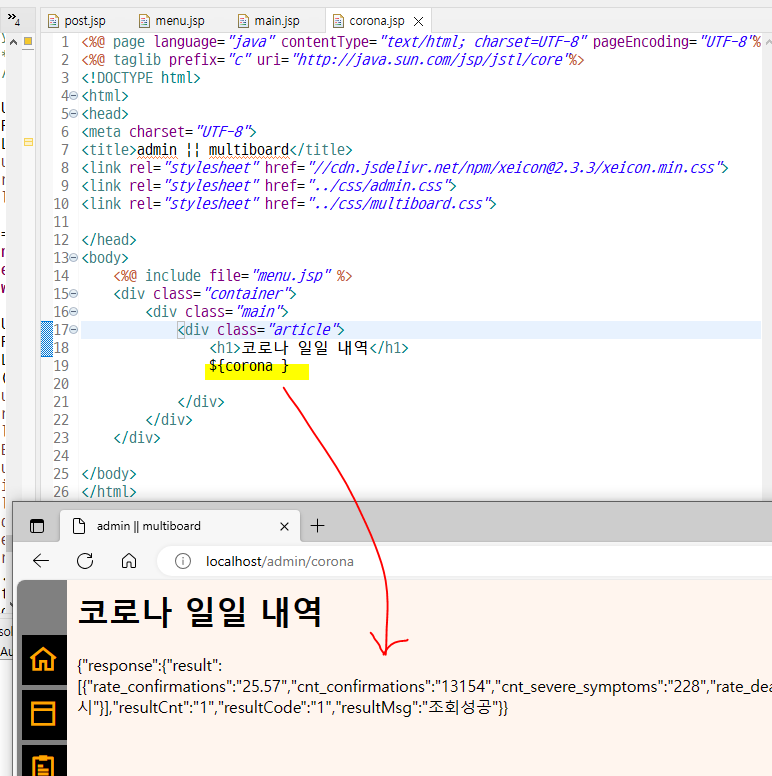Click the JSON response text in page
The height and width of the screenshot is (776, 772).
pos(425,686)
